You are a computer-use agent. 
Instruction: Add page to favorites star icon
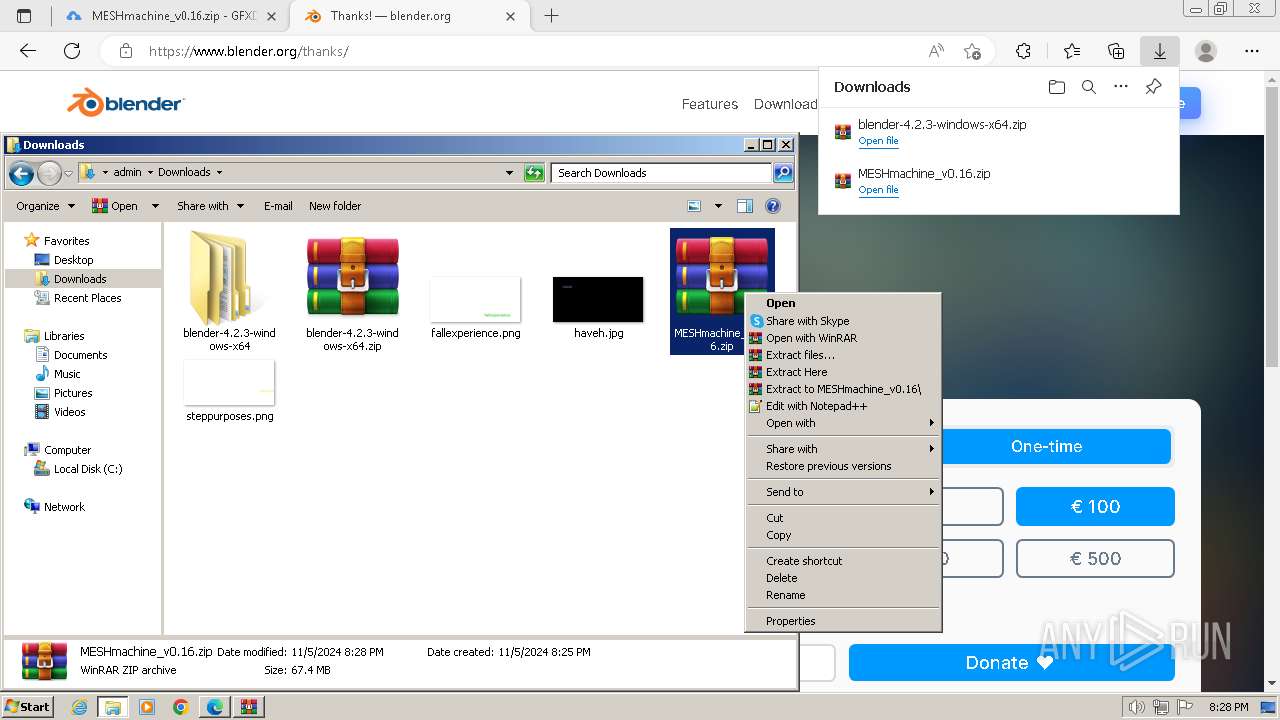[x=972, y=51]
